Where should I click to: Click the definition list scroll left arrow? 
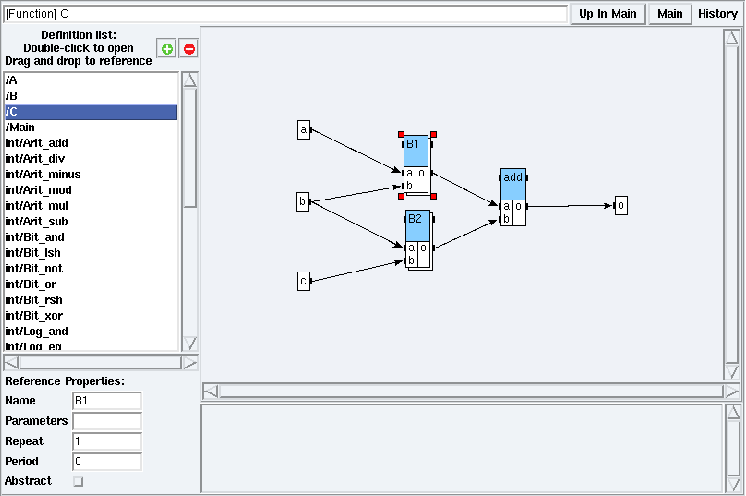point(11,363)
